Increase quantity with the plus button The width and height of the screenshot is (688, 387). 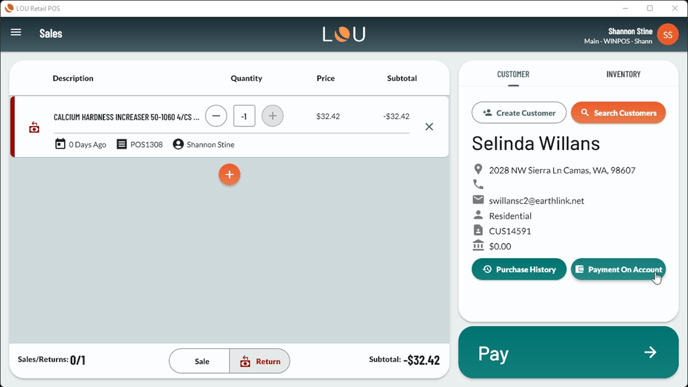point(272,116)
